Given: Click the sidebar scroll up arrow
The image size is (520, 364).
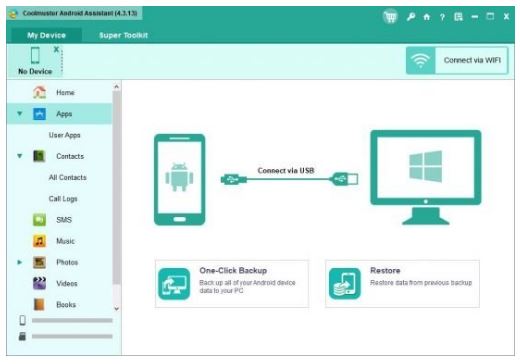Looking at the screenshot, I should click(116, 87).
